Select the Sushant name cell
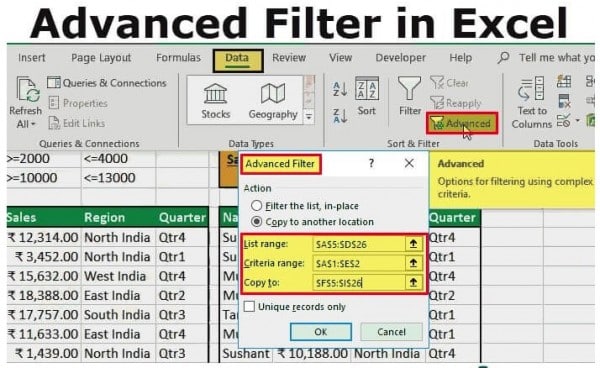Viewport: 600px width, 368px height. (x=246, y=353)
